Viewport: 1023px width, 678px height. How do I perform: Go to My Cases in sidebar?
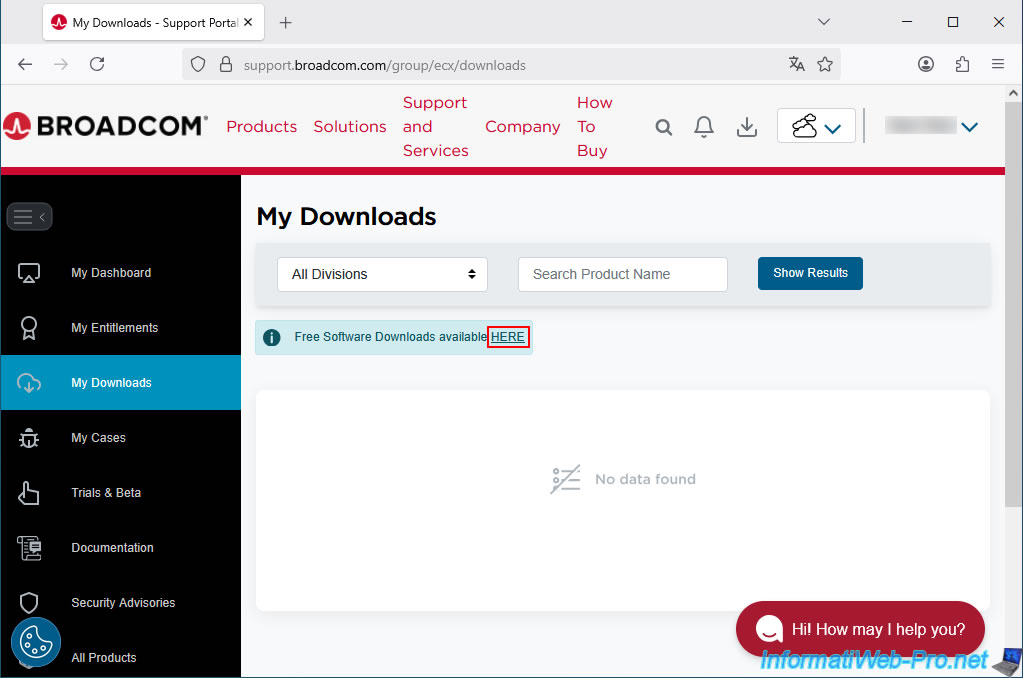click(x=98, y=438)
